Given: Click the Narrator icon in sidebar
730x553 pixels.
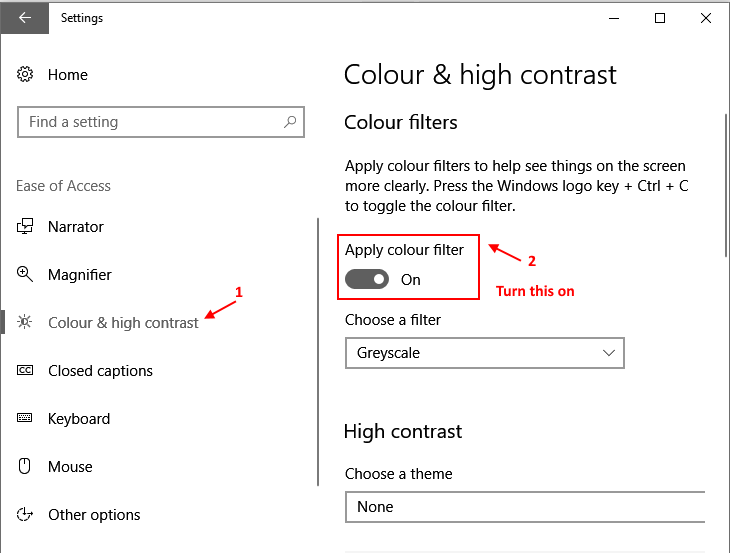Looking at the screenshot, I should (x=25, y=227).
